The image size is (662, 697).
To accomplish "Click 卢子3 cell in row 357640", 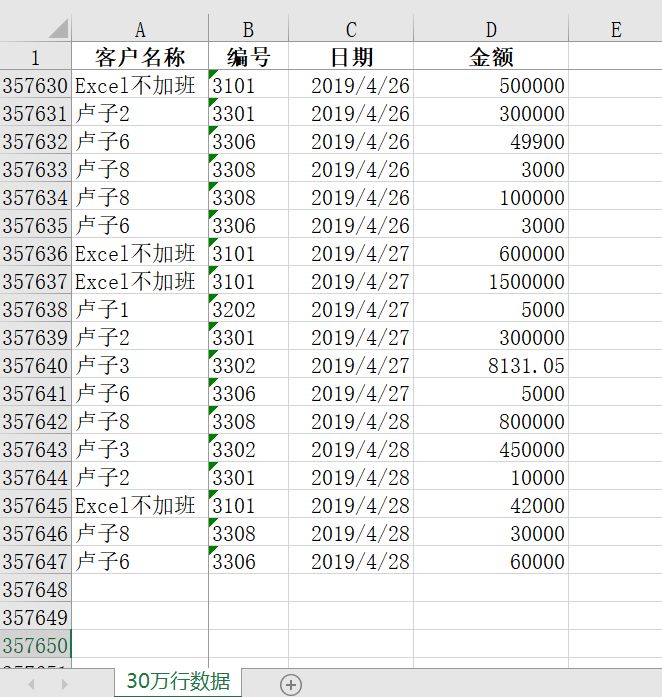I will pos(140,365).
